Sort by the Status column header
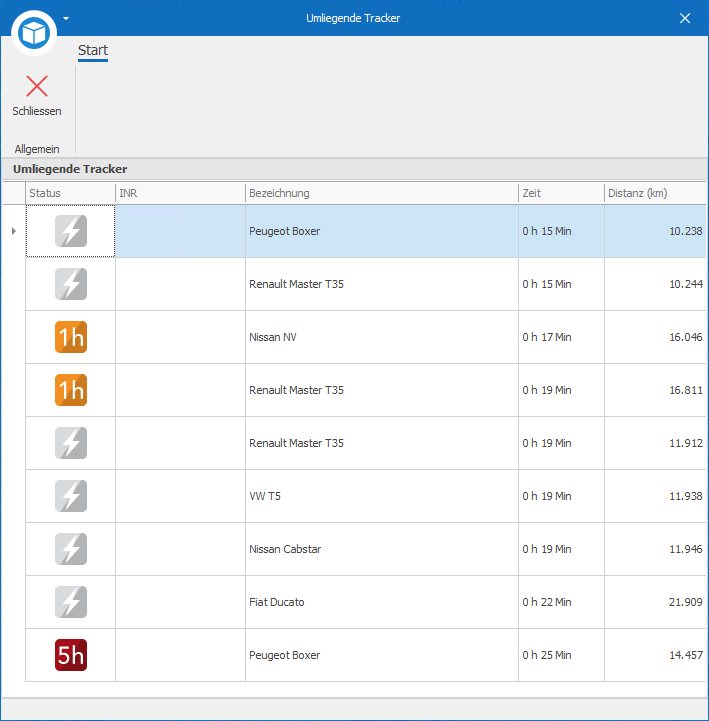 70,193
